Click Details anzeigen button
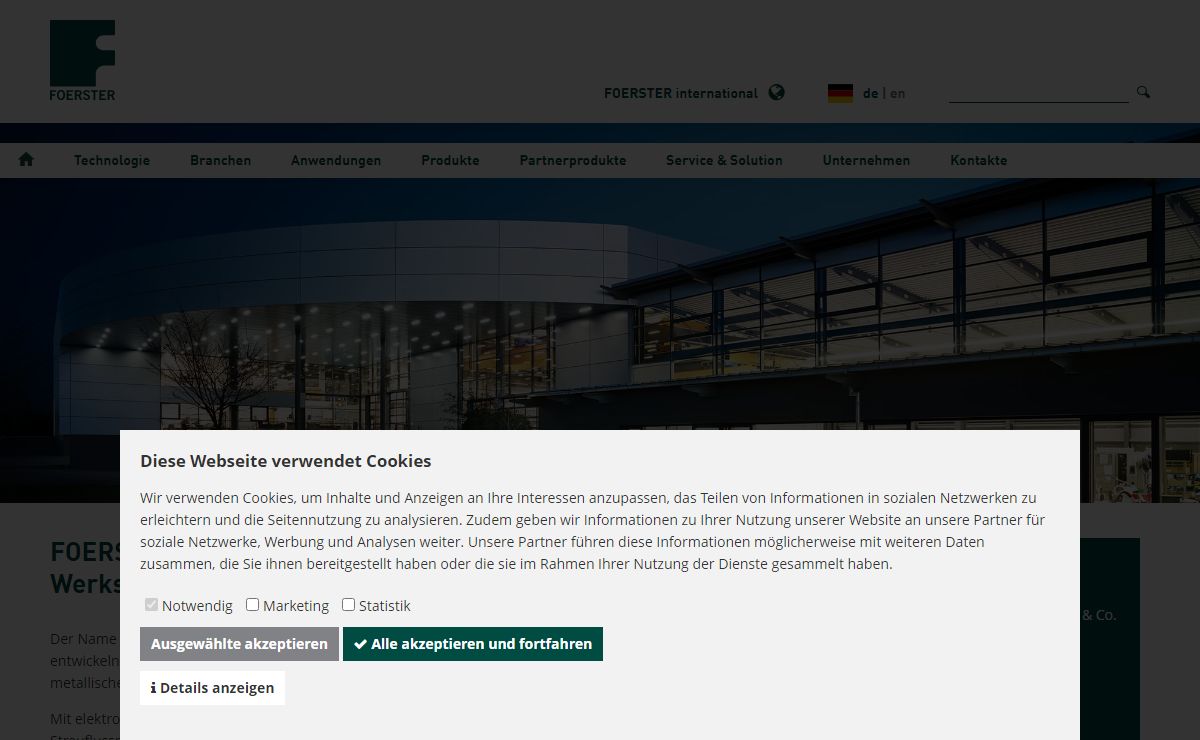 [x=212, y=688]
